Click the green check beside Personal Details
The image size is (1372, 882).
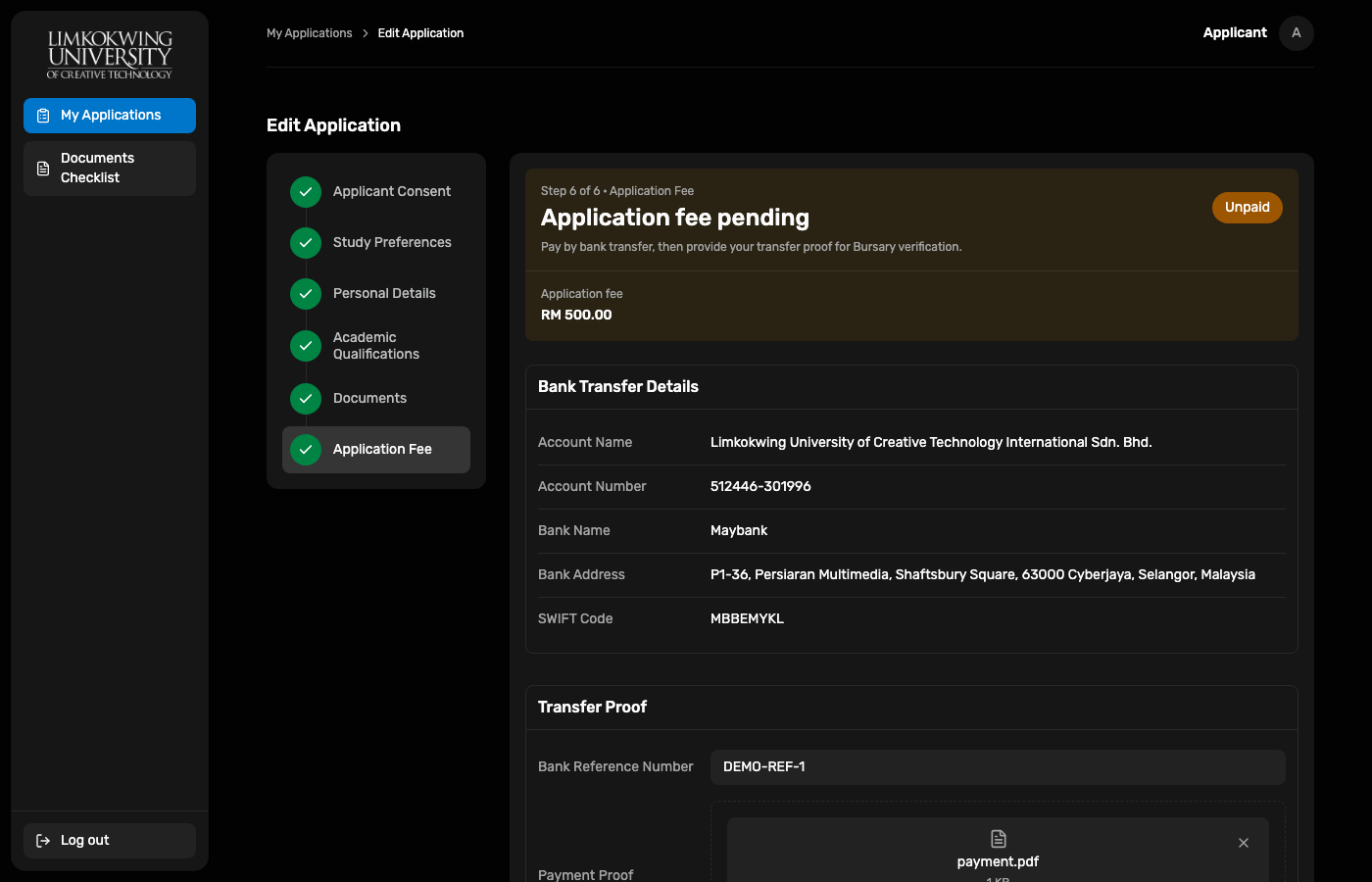coord(306,294)
